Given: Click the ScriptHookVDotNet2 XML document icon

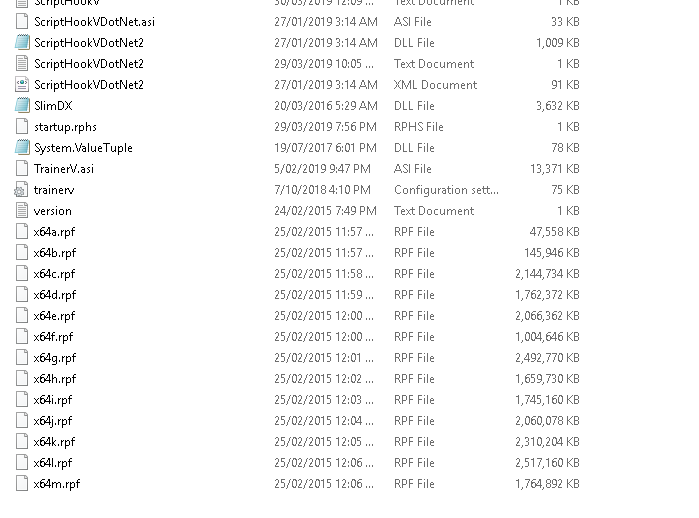Looking at the screenshot, I should tap(22, 85).
